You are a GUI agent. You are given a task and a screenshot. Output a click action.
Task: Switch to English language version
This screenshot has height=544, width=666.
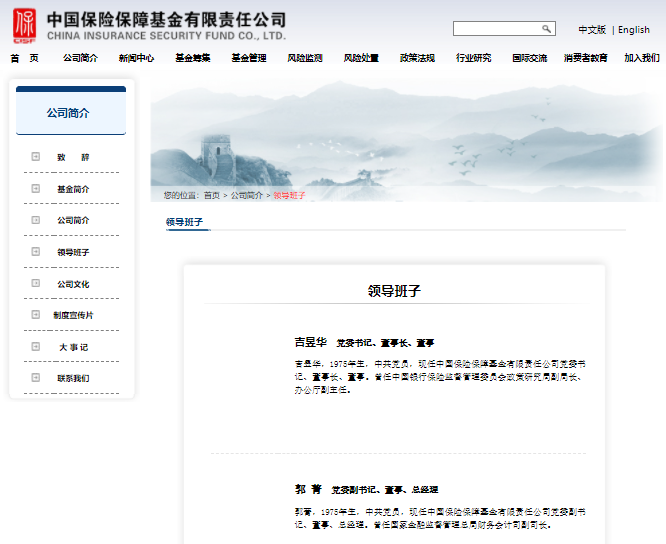634,30
